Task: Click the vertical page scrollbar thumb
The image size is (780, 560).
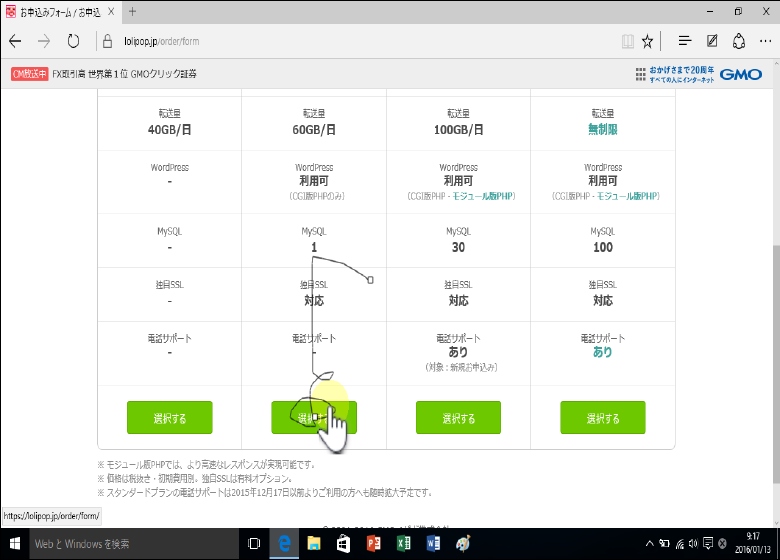Action: [x=776, y=364]
